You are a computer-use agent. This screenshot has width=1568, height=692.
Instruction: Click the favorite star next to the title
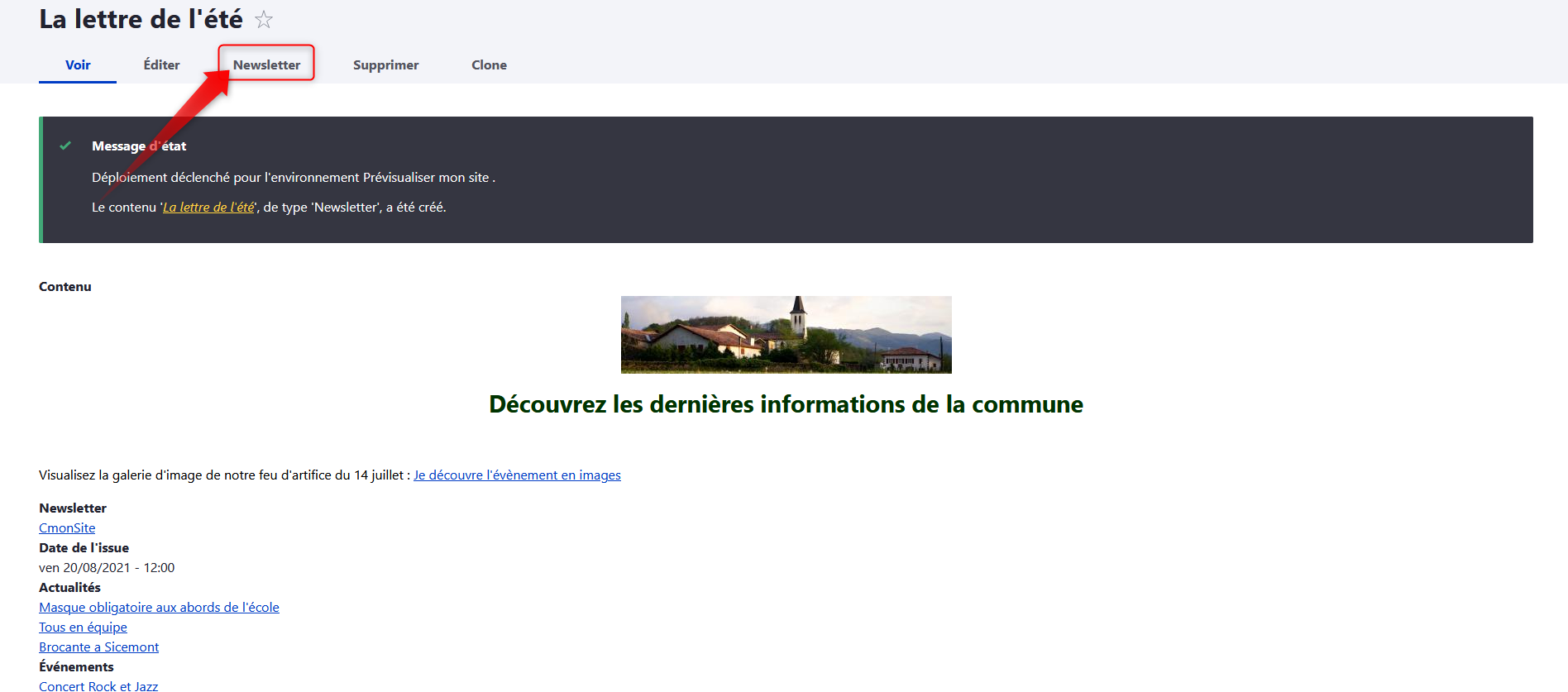pyautogui.click(x=264, y=20)
